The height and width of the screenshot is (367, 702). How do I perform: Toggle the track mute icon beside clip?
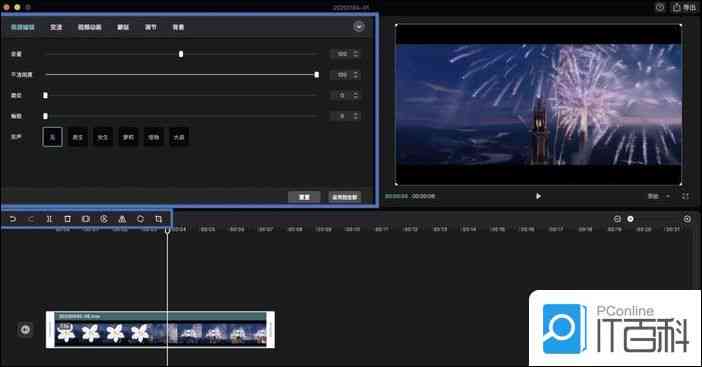25,330
